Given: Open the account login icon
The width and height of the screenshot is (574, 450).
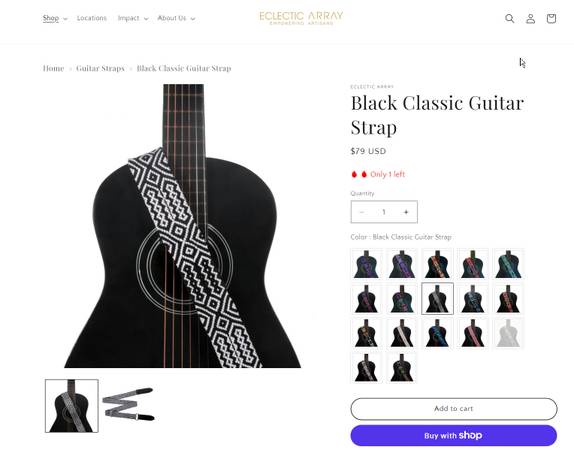Looking at the screenshot, I should [x=530, y=18].
